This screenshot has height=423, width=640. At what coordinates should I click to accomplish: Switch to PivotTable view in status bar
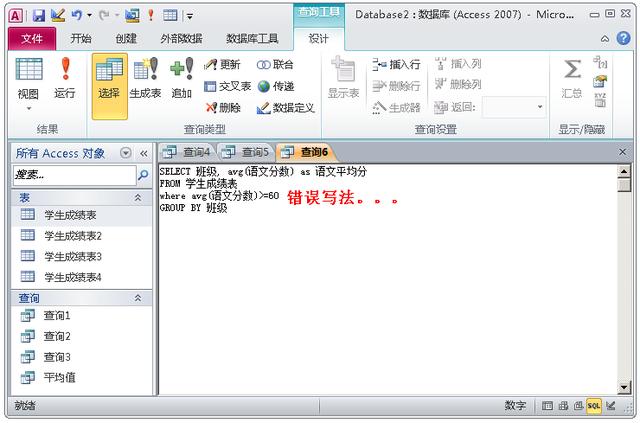pos(563,406)
